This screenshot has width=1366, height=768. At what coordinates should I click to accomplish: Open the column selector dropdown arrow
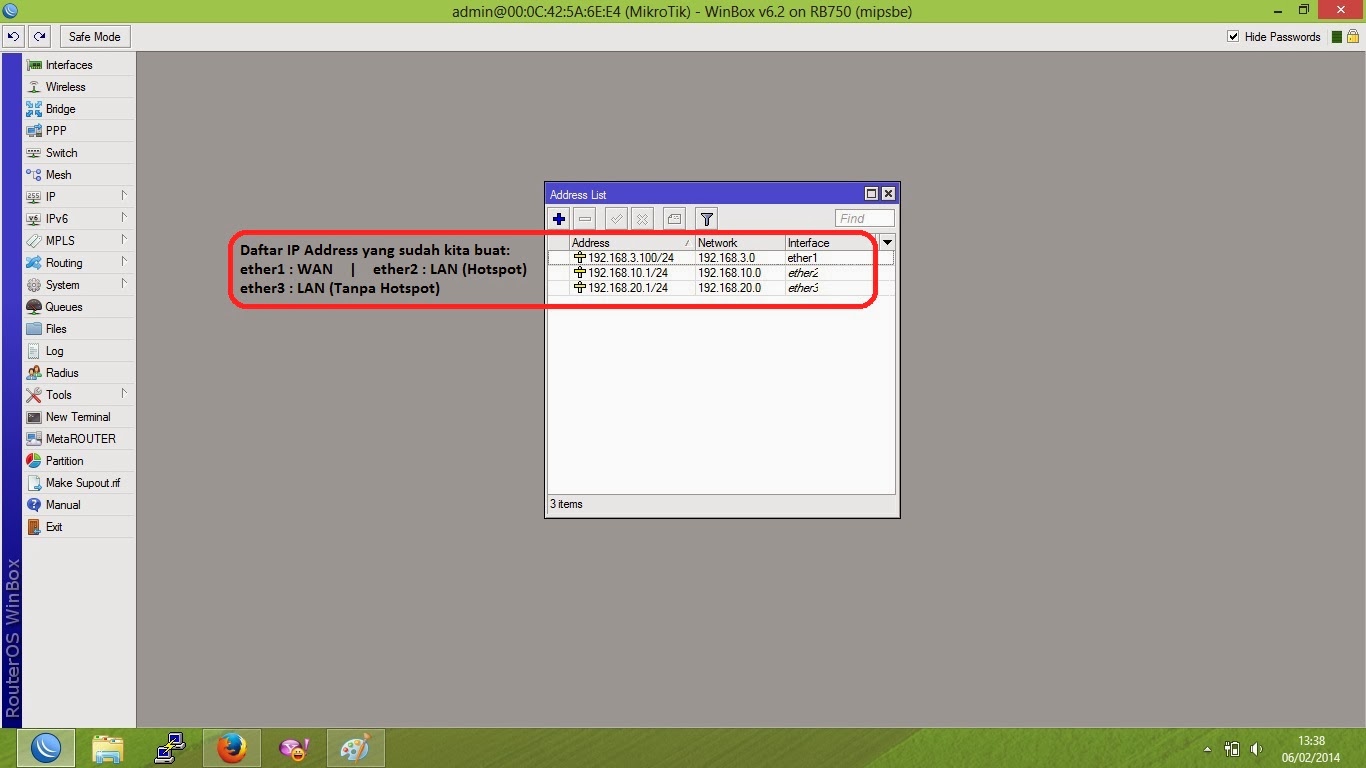click(x=887, y=243)
